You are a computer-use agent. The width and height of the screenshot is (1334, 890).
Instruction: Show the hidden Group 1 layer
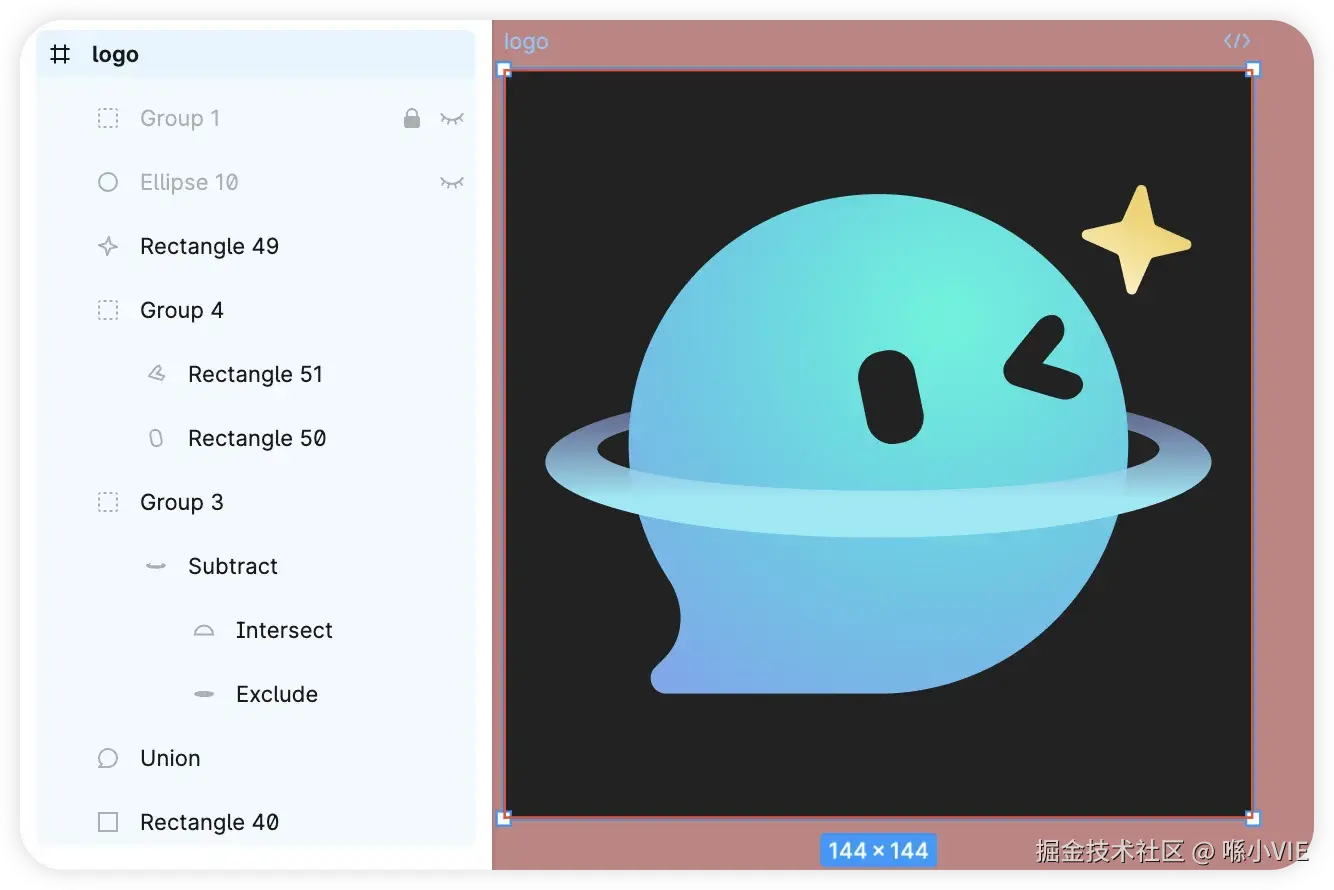click(453, 118)
